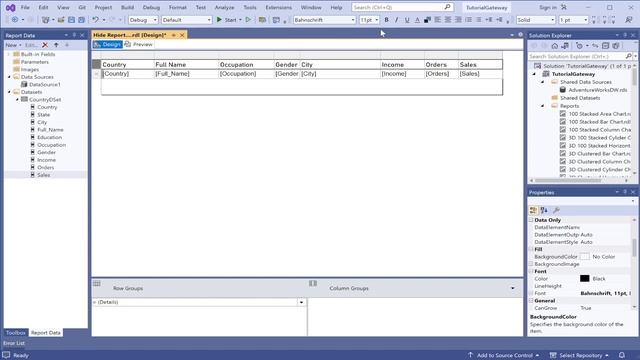Click the search magnifier icon in Solution Explorer
The image size is (640, 360).
pos(629,56)
